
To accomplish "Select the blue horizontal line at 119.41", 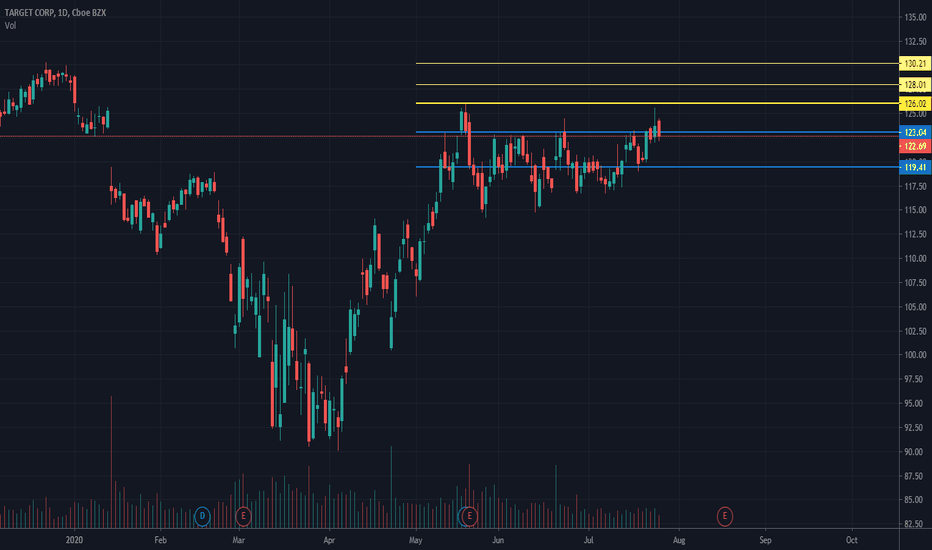I will click(657, 167).
